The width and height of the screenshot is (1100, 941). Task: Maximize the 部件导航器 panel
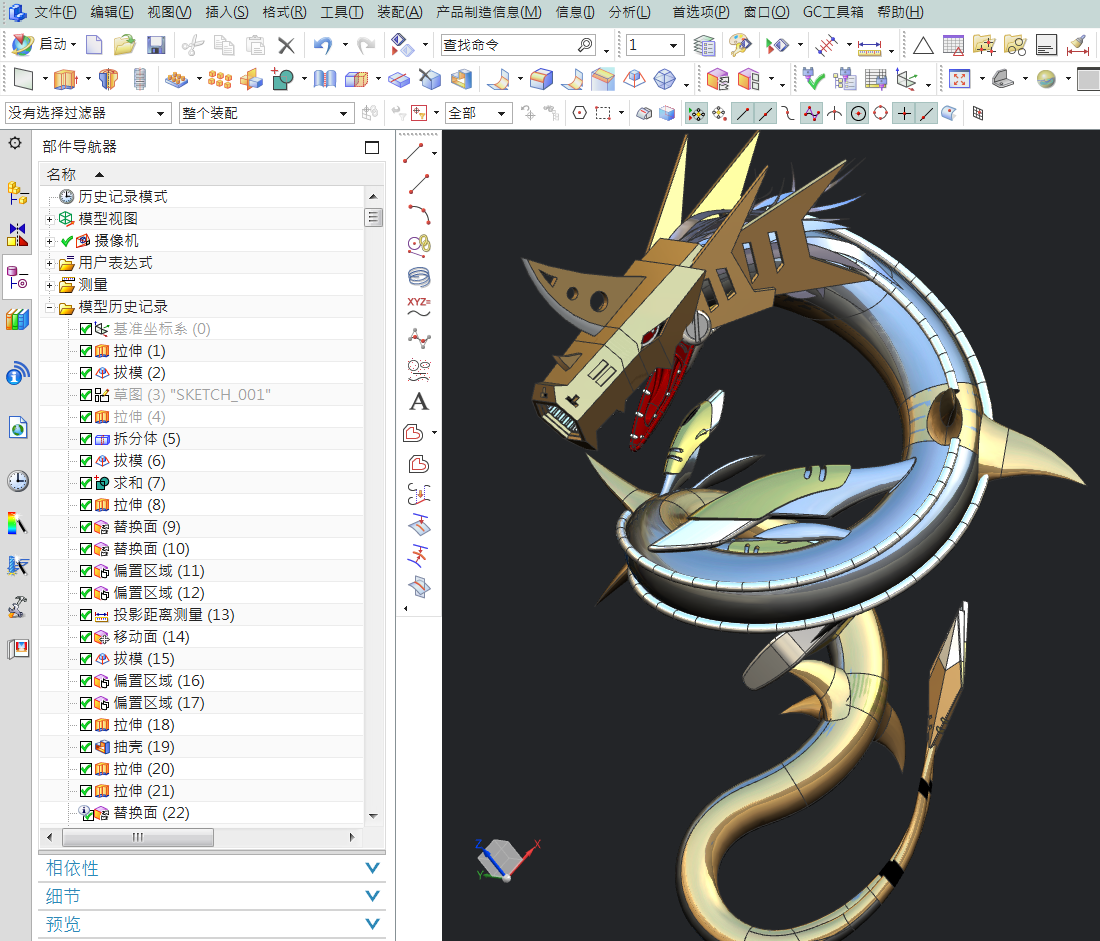click(x=372, y=147)
